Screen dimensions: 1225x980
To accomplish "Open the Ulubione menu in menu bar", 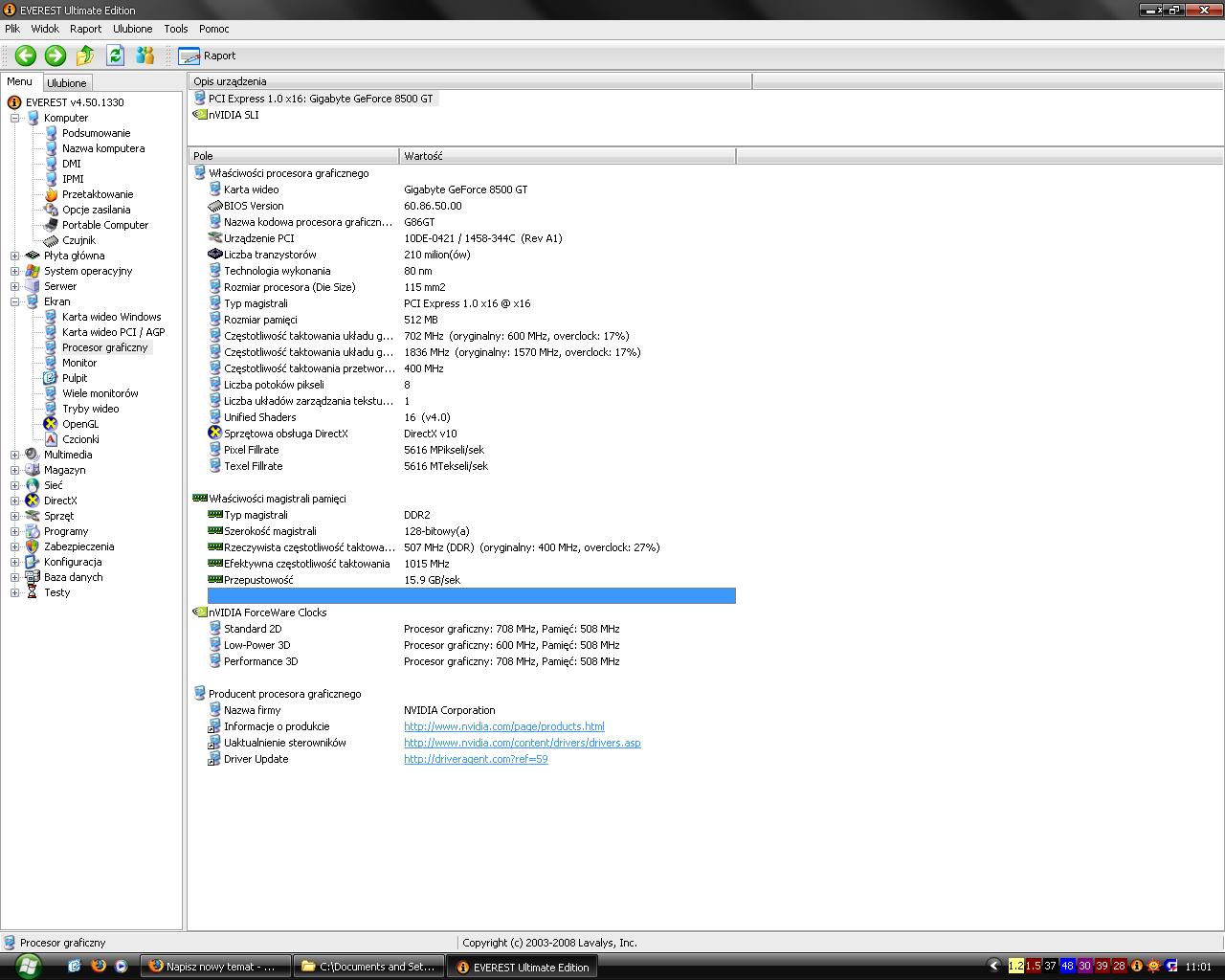I will [132, 29].
